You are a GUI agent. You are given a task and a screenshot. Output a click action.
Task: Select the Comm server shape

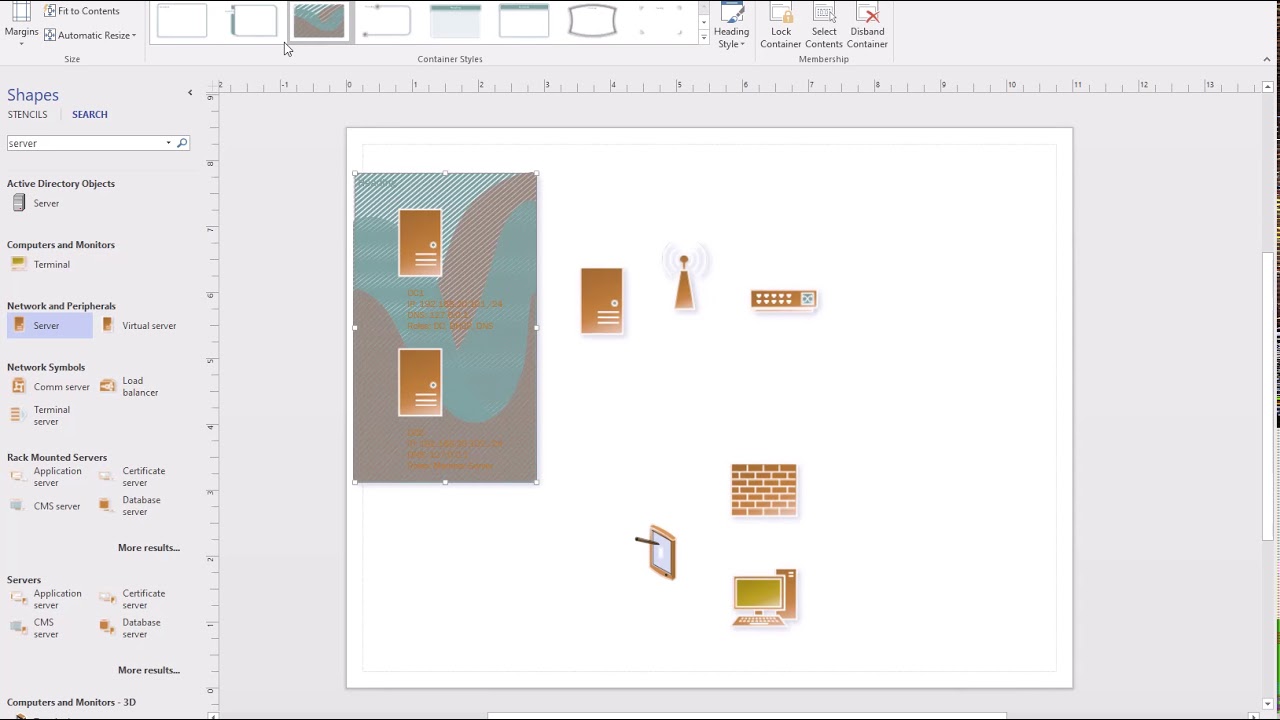point(50,387)
